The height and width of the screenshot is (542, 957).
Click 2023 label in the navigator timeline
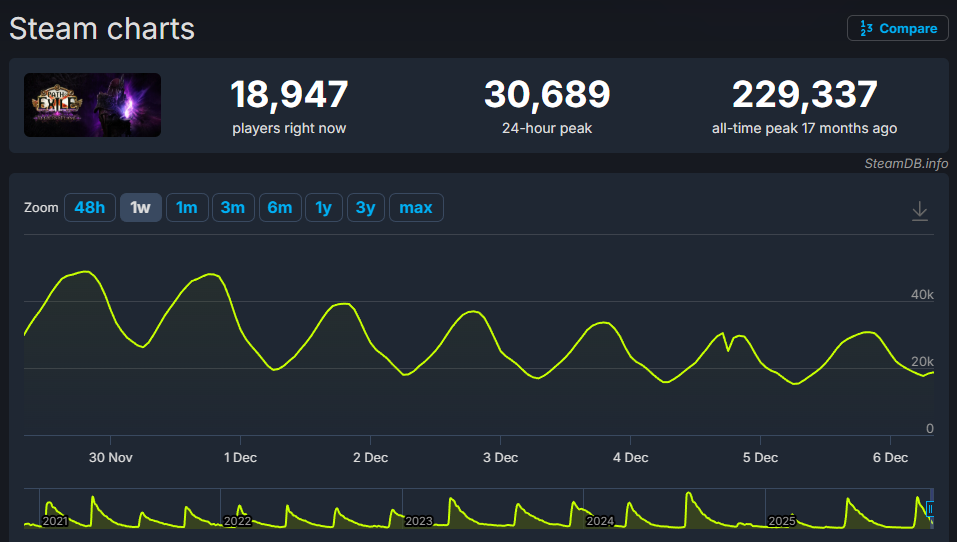tap(419, 521)
